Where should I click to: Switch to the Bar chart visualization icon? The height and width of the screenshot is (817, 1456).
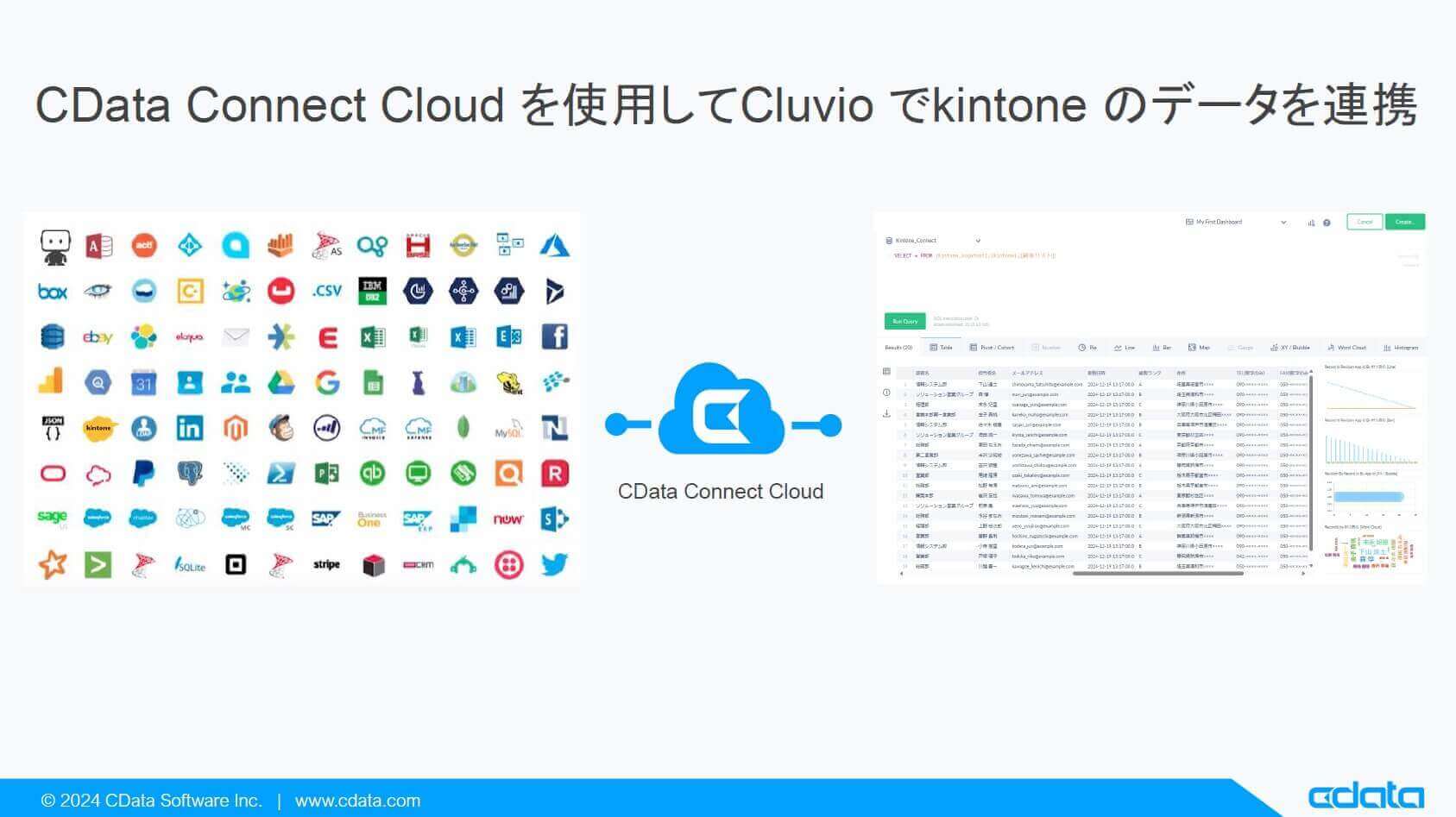coord(1161,347)
